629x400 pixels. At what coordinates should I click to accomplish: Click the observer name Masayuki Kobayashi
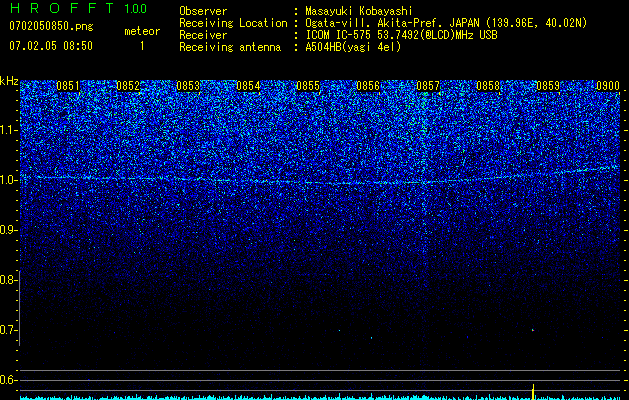pos(359,11)
